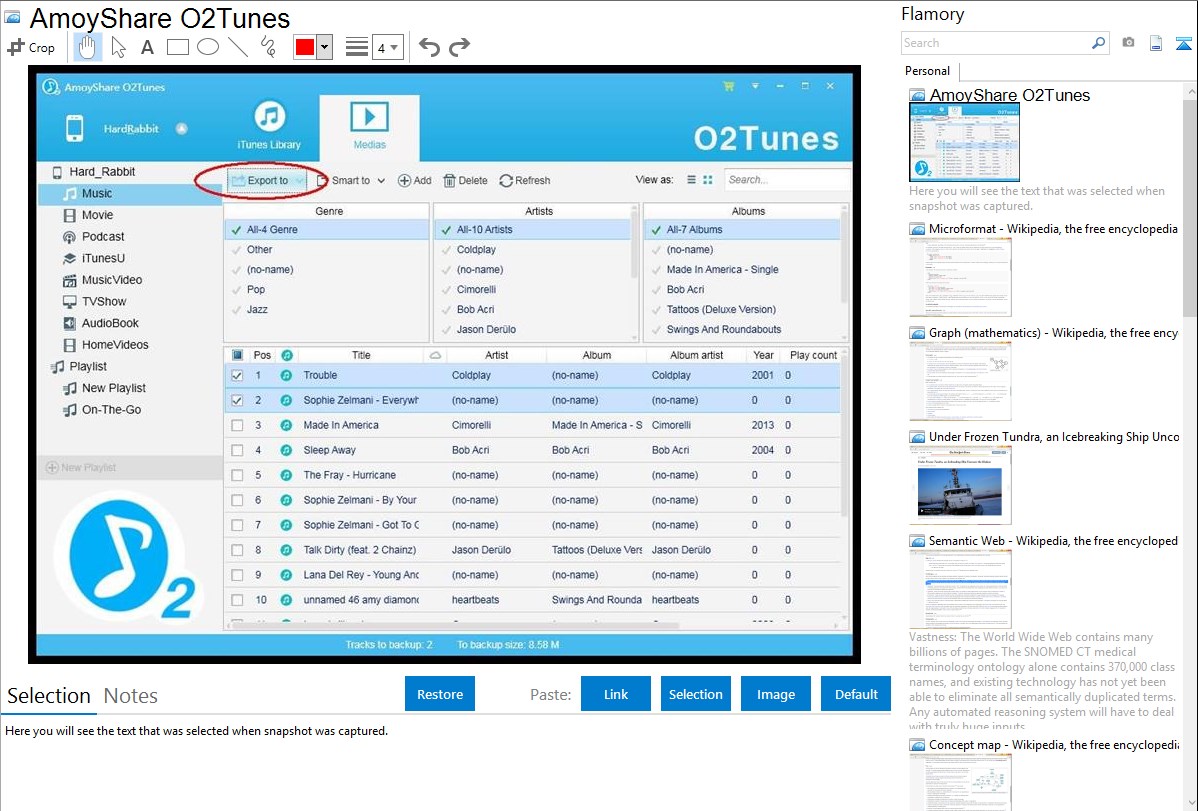Open the Under Frozen Tundra snapshot thumbnail
This screenshot has width=1198, height=811.
tap(960, 485)
